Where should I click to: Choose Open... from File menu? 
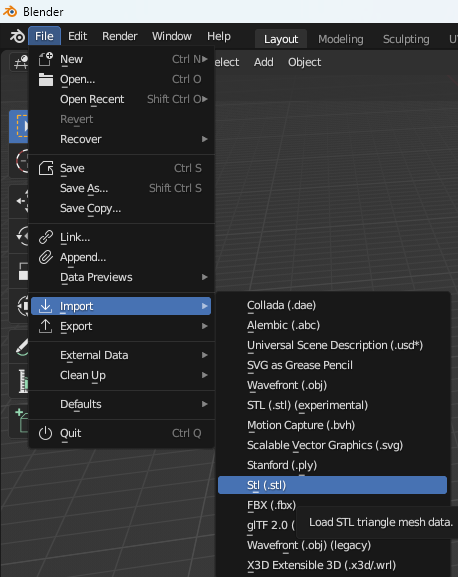point(121,79)
